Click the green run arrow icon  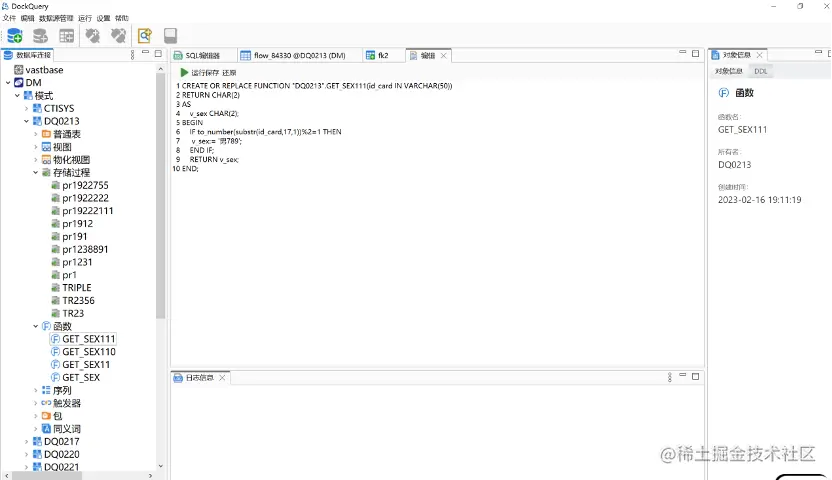pyautogui.click(x=184, y=72)
